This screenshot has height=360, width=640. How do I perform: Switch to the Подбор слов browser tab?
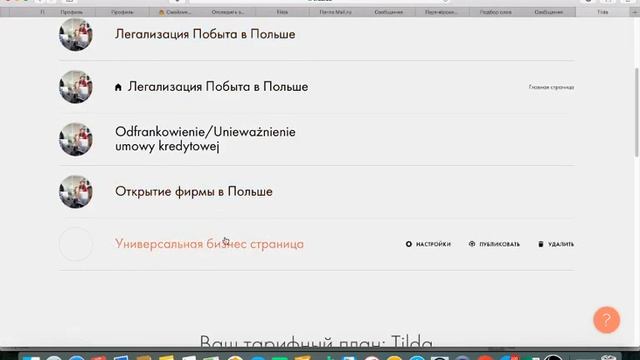coord(495,12)
